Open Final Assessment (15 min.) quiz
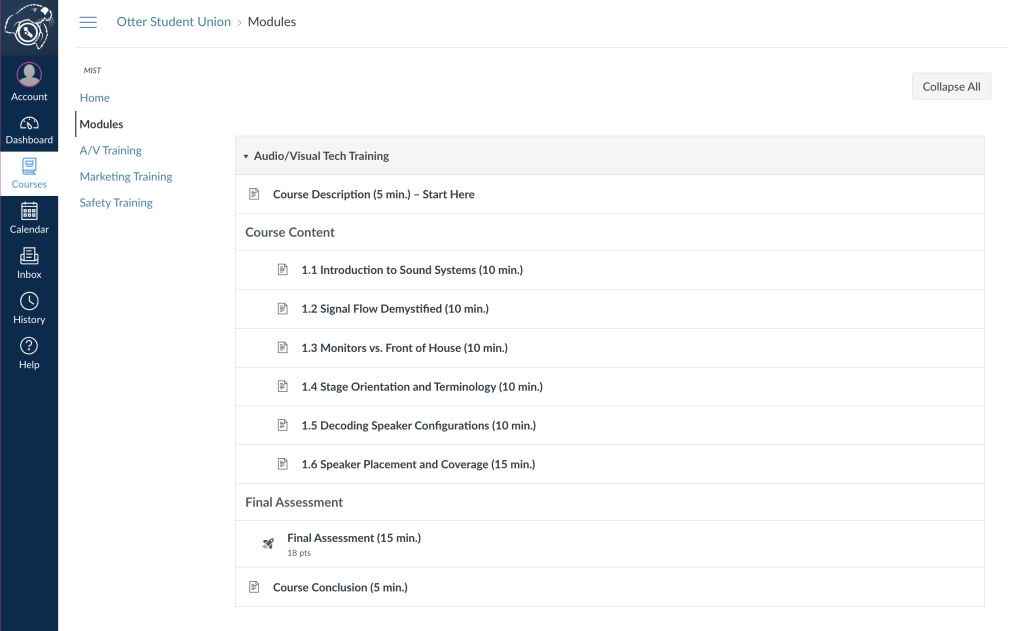This screenshot has width=1024, height=631. [354, 538]
